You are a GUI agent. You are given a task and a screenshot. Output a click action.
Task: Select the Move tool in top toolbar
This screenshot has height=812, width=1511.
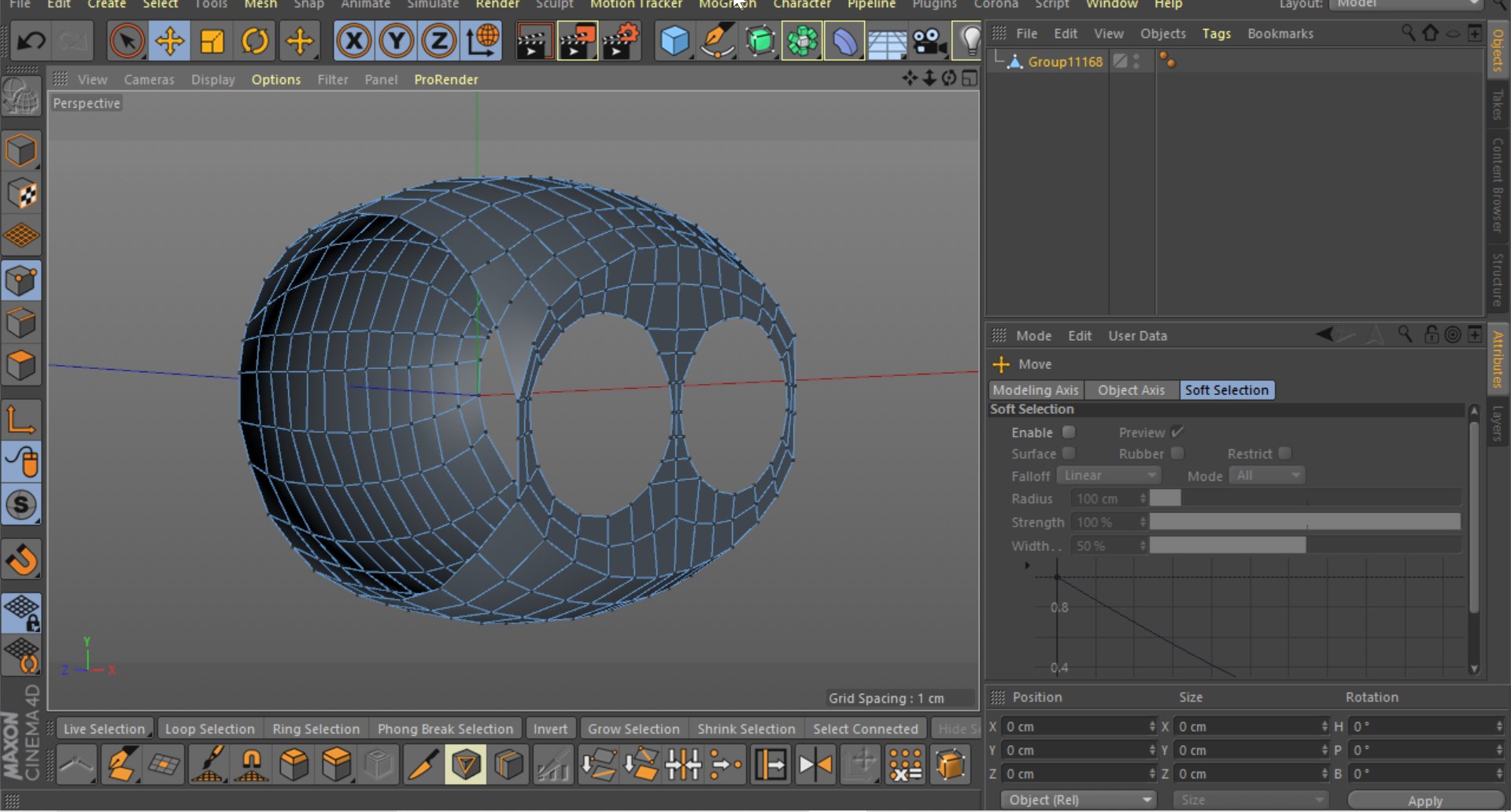click(x=169, y=40)
